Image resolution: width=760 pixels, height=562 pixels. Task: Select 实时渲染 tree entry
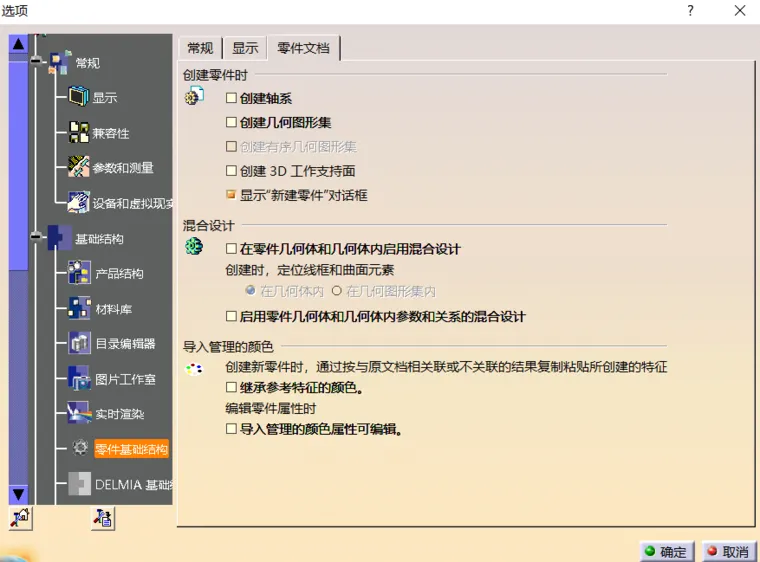point(119,414)
